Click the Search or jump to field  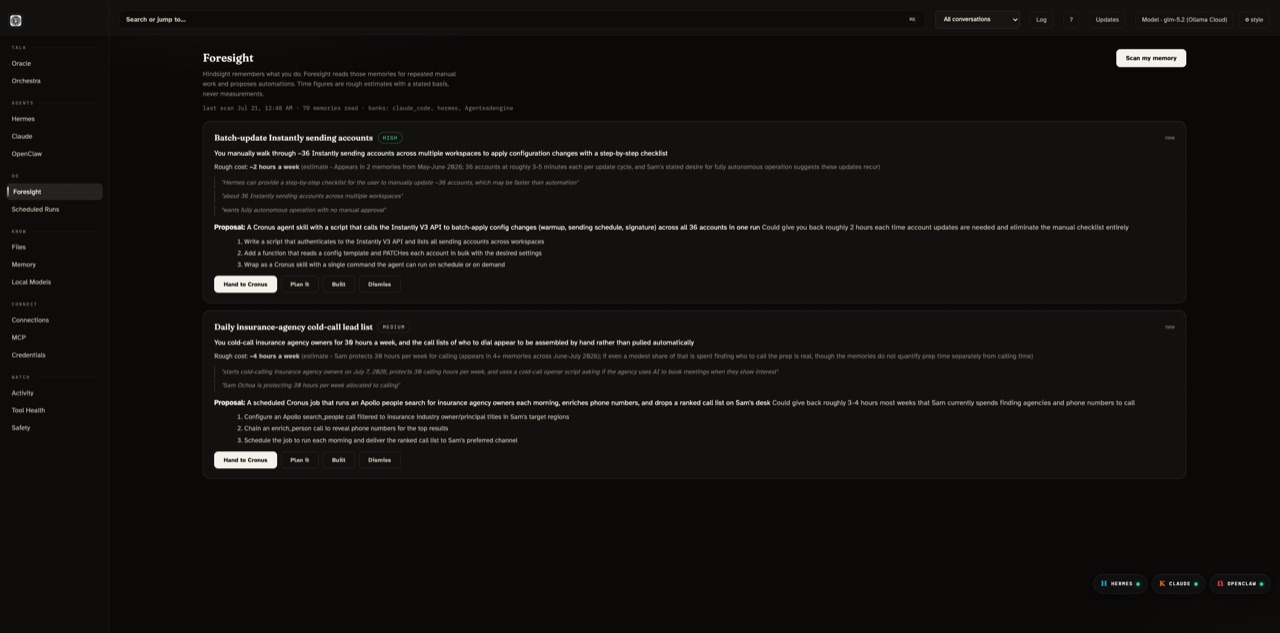click(520, 19)
